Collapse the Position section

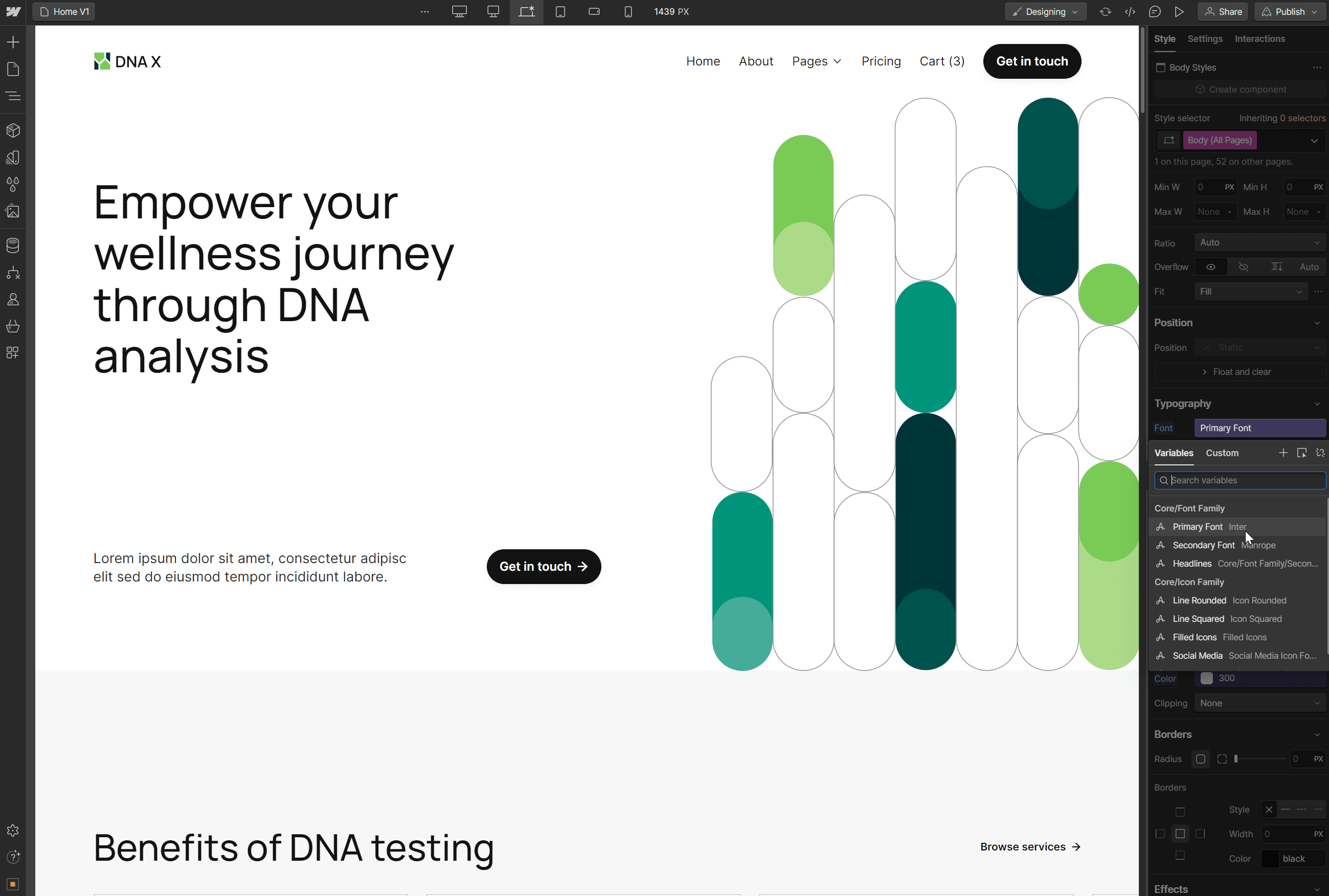tap(1317, 323)
